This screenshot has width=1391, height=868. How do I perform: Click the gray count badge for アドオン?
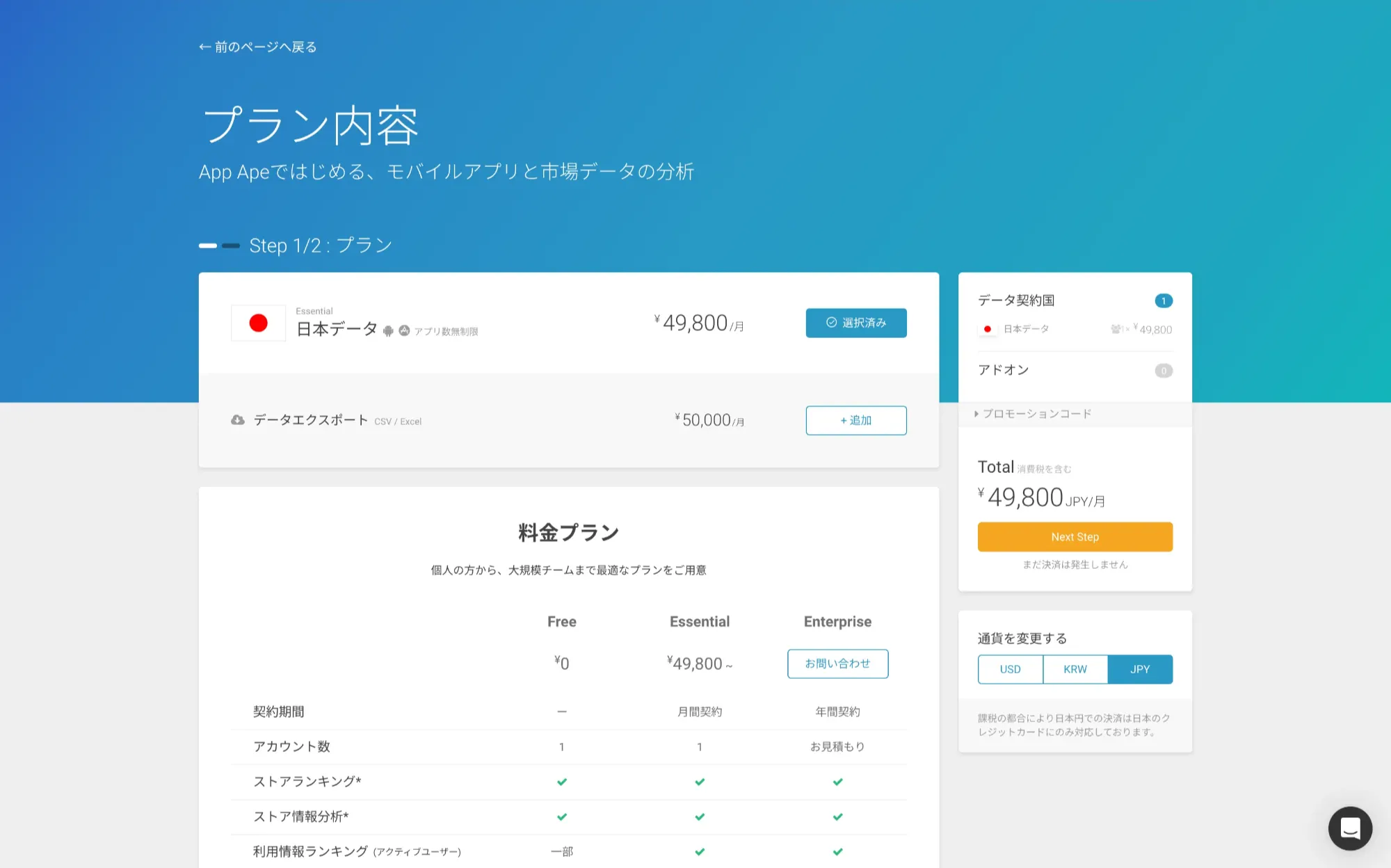(x=1164, y=371)
